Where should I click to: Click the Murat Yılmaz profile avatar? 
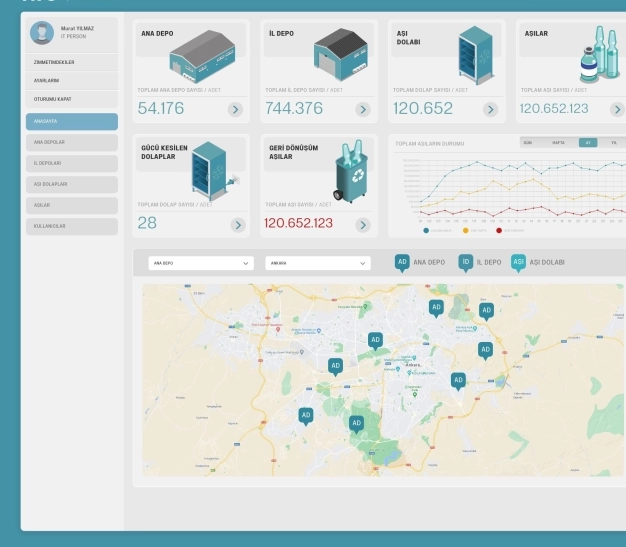42,34
